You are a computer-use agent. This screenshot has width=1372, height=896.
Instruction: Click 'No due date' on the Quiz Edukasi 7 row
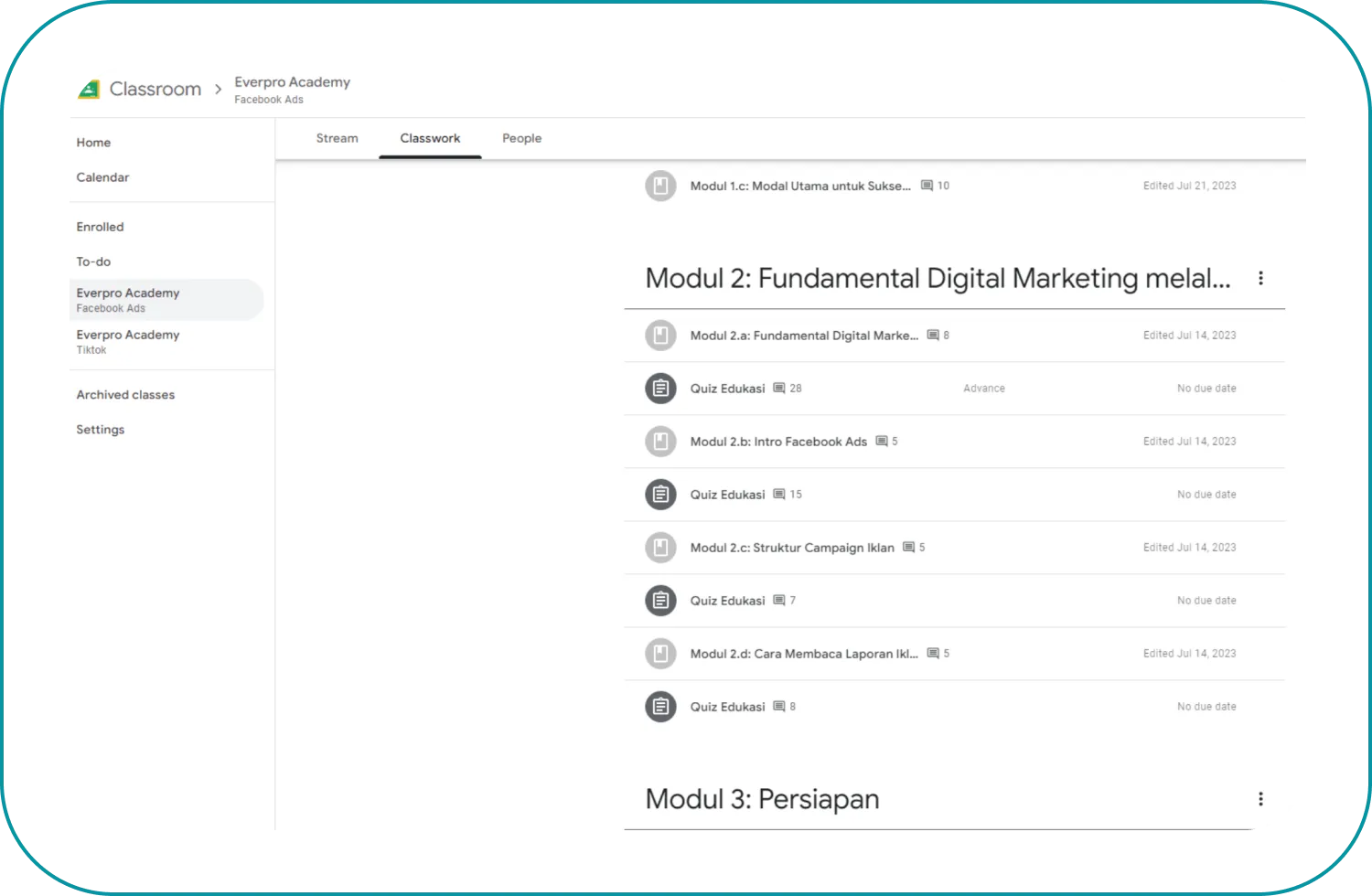pyautogui.click(x=1206, y=601)
